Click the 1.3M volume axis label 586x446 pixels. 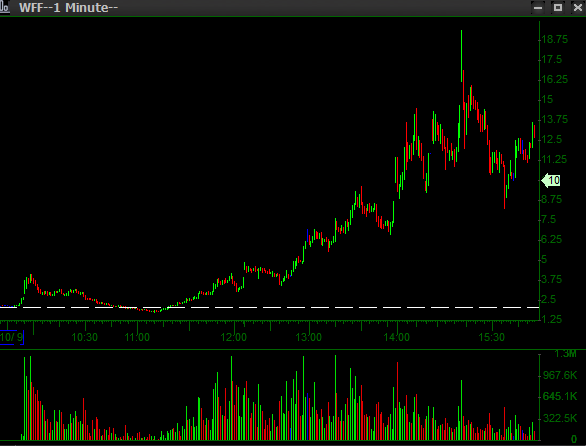(x=565, y=353)
